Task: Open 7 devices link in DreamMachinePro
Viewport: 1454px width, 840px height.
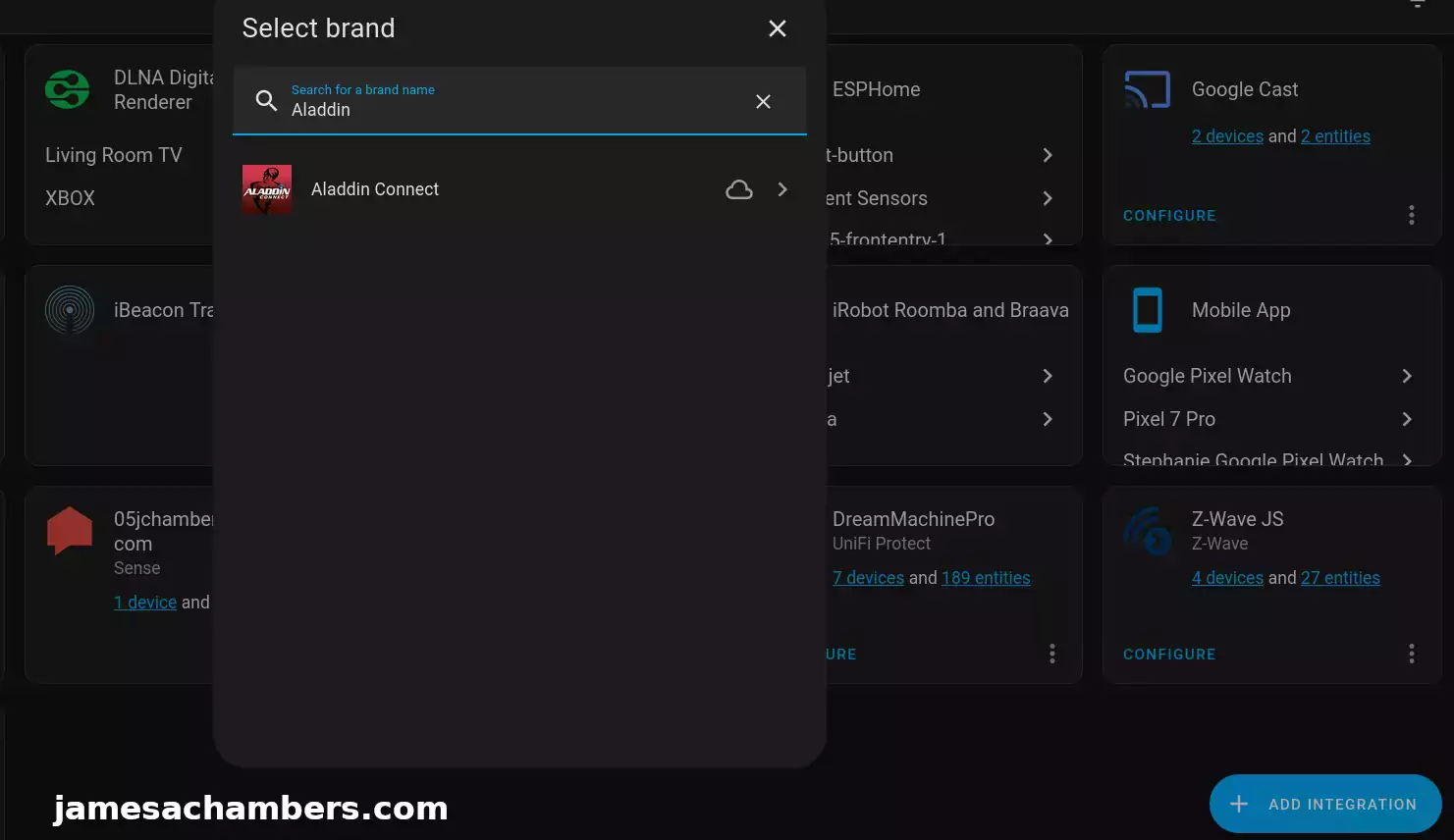Action: tap(868, 578)
